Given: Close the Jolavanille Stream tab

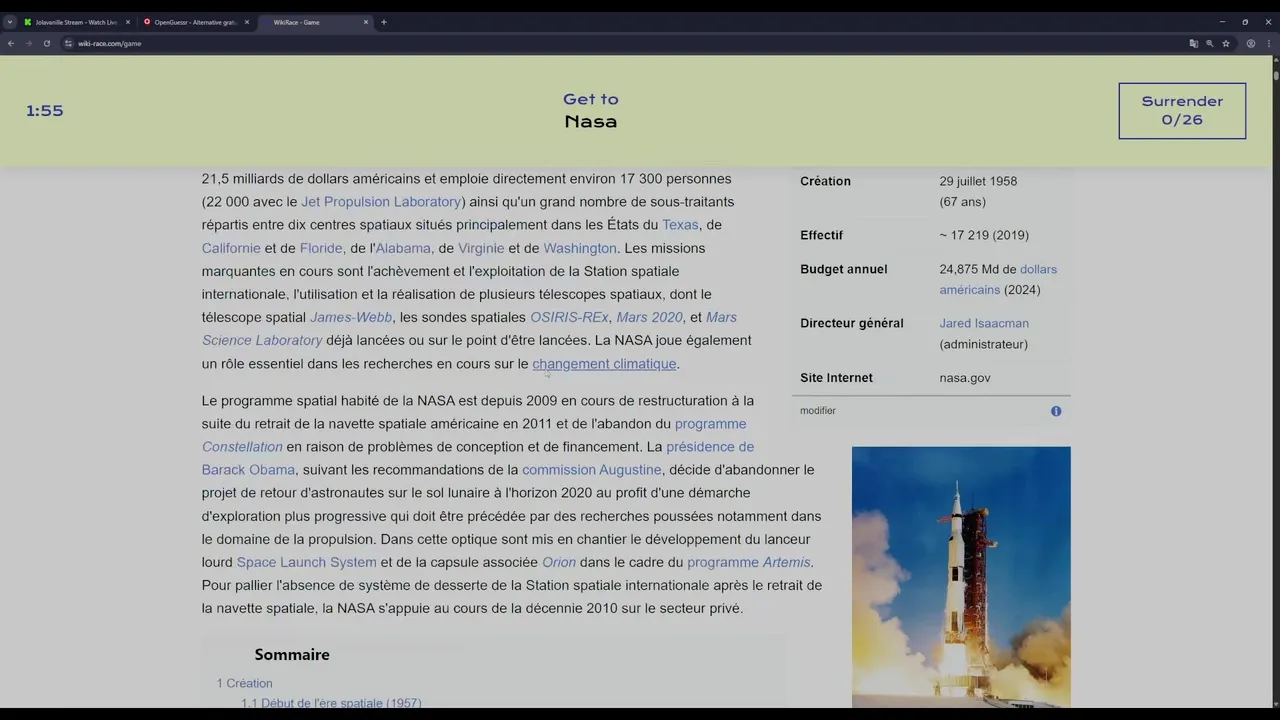Looking at the screenshot, I should (128, 22).
